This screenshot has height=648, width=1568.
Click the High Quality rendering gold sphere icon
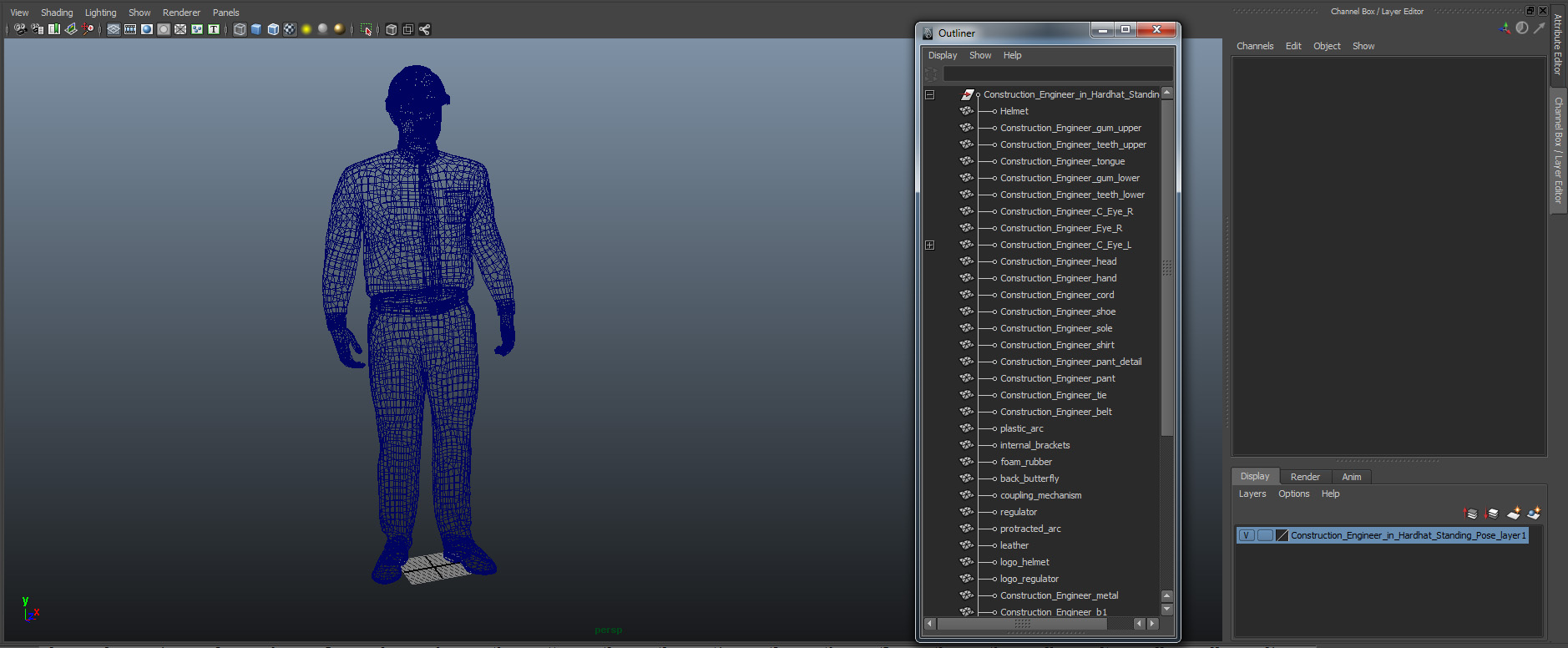pos(339,29)
